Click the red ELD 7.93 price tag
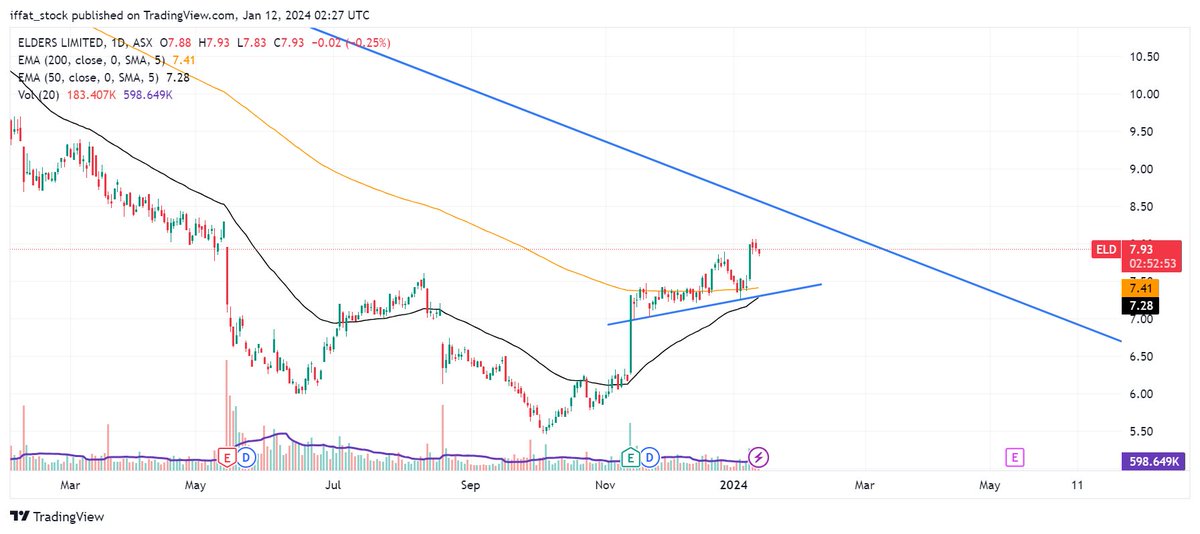Image resolution: width=1200 pixels, height=534 pixels. click(1137, 249)
